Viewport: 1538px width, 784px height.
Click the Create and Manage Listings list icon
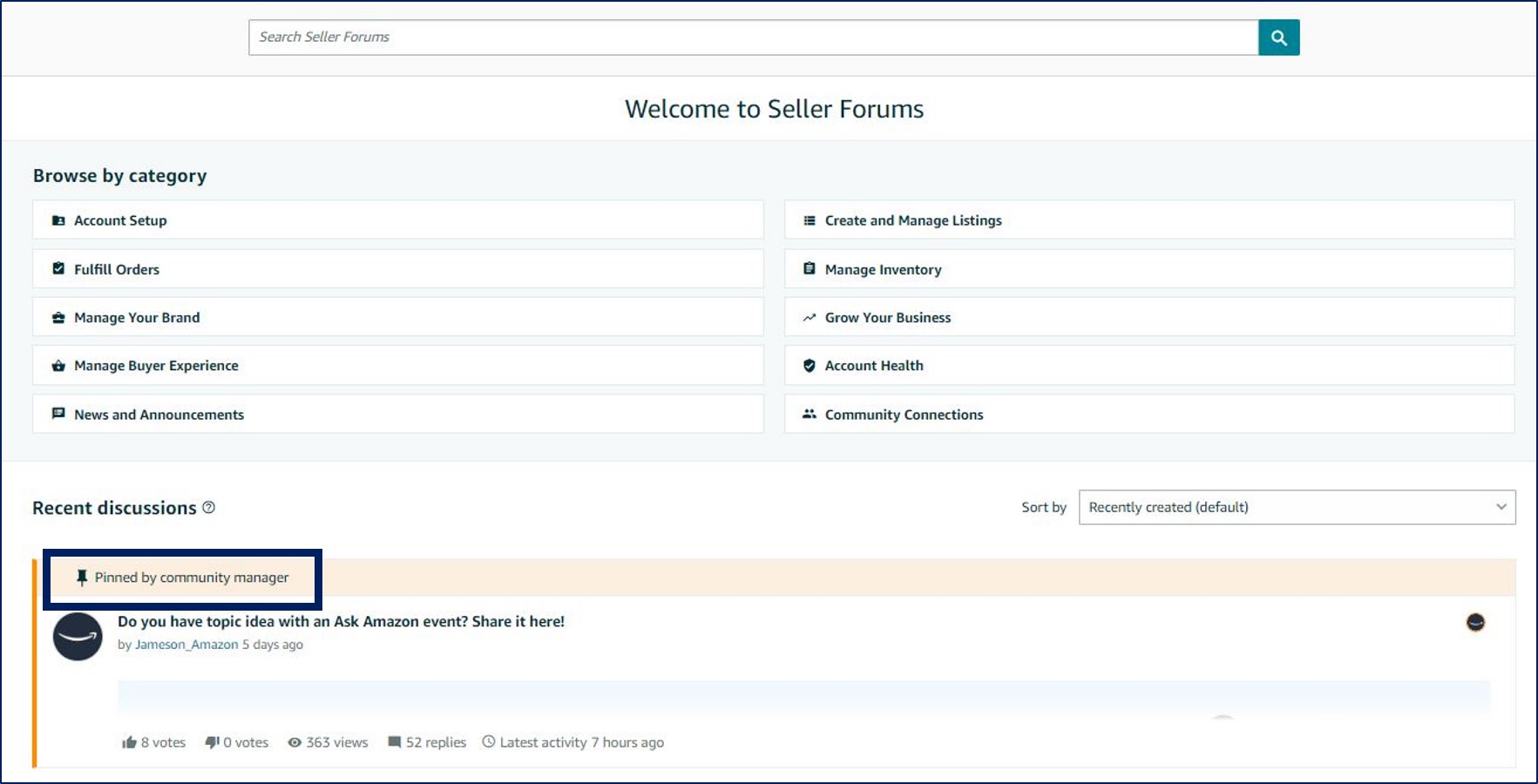810,220
